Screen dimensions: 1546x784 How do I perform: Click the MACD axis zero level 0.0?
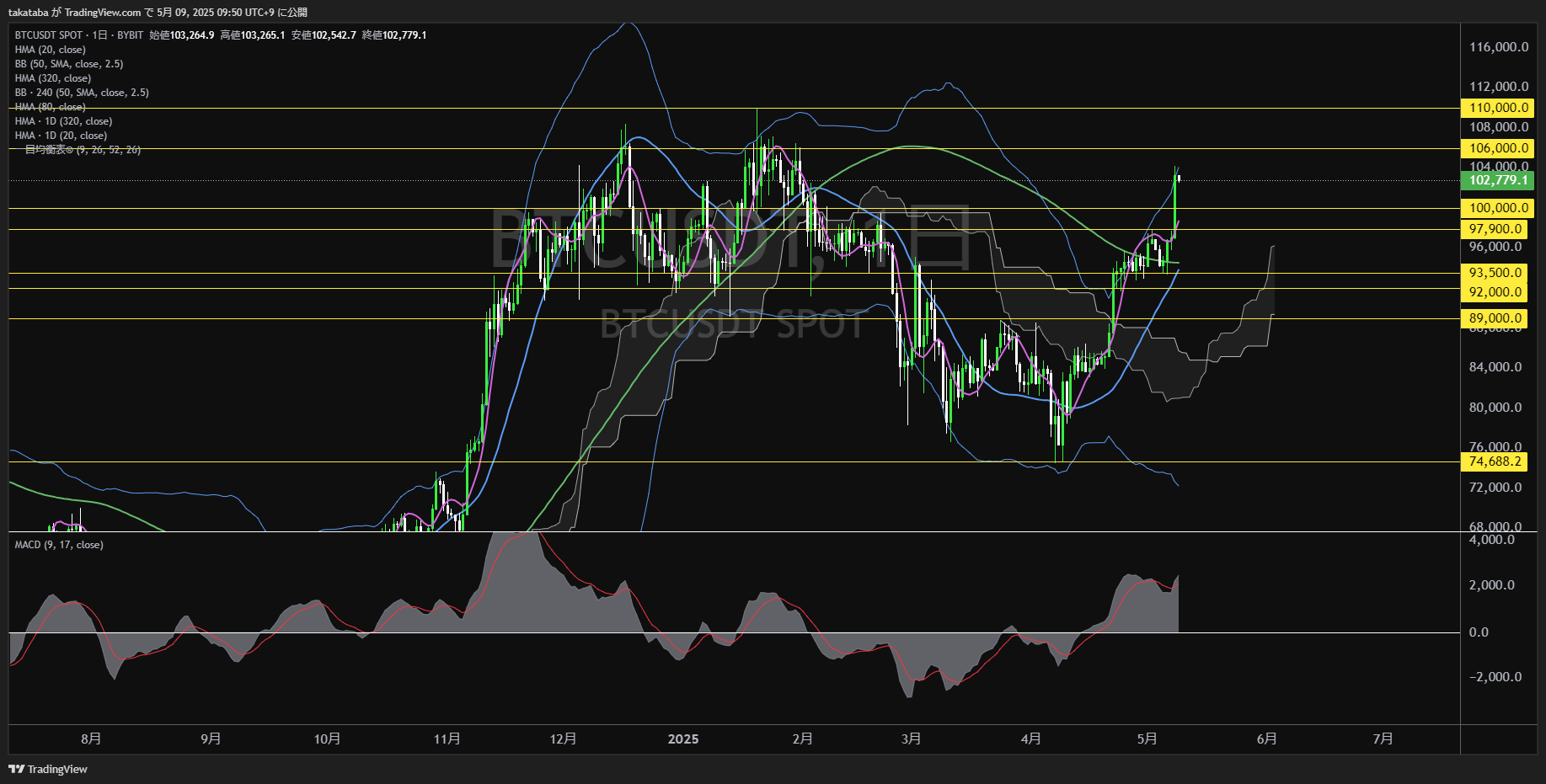pos(1479,632)
